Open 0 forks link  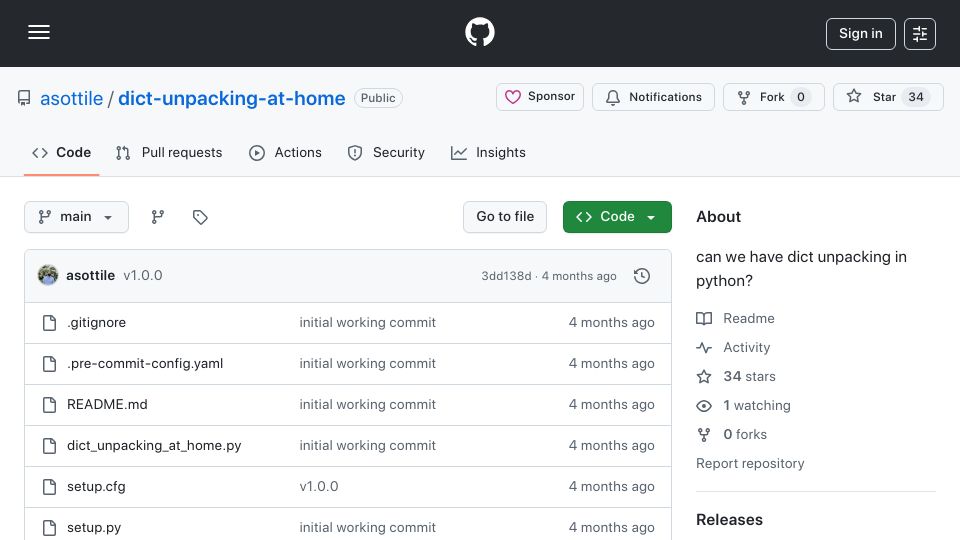(x=732, y=435)
